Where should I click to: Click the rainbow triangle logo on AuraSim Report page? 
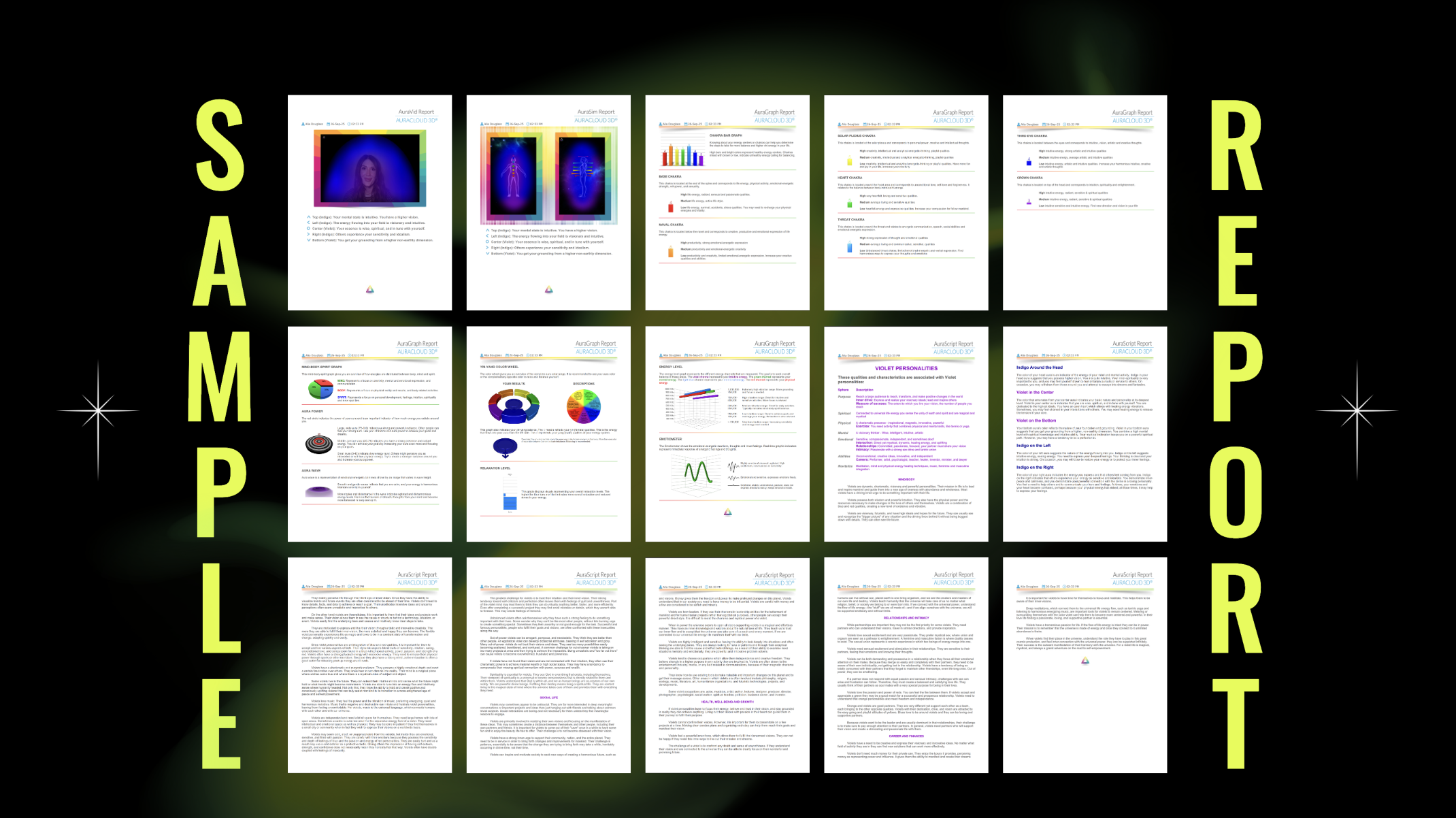click(548, 290)
